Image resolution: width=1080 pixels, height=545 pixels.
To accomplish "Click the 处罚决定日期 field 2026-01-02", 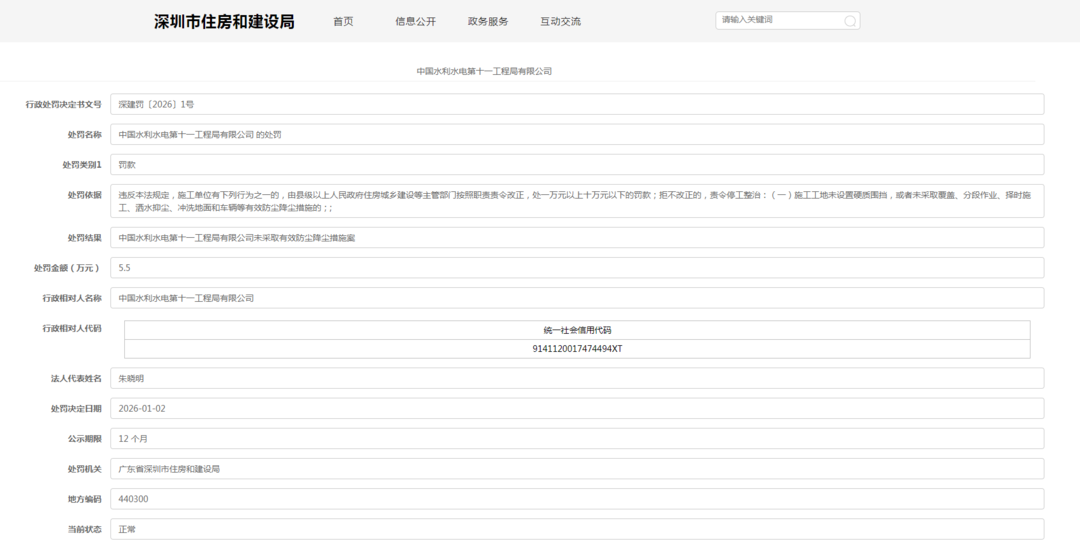I will [576, 409].
